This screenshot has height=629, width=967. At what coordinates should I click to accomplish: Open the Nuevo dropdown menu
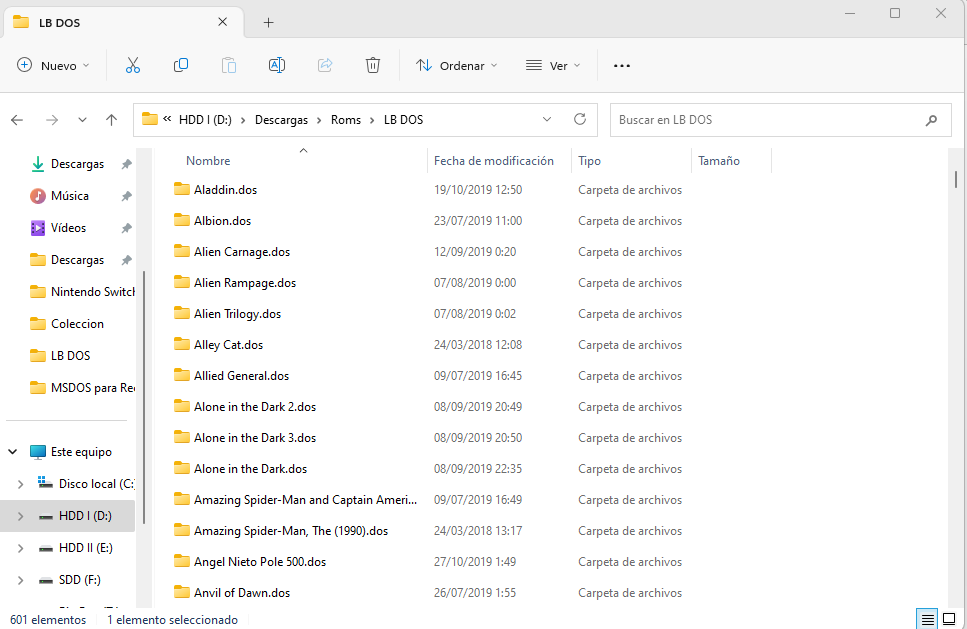pyautogui.click(x=53, y=65)
